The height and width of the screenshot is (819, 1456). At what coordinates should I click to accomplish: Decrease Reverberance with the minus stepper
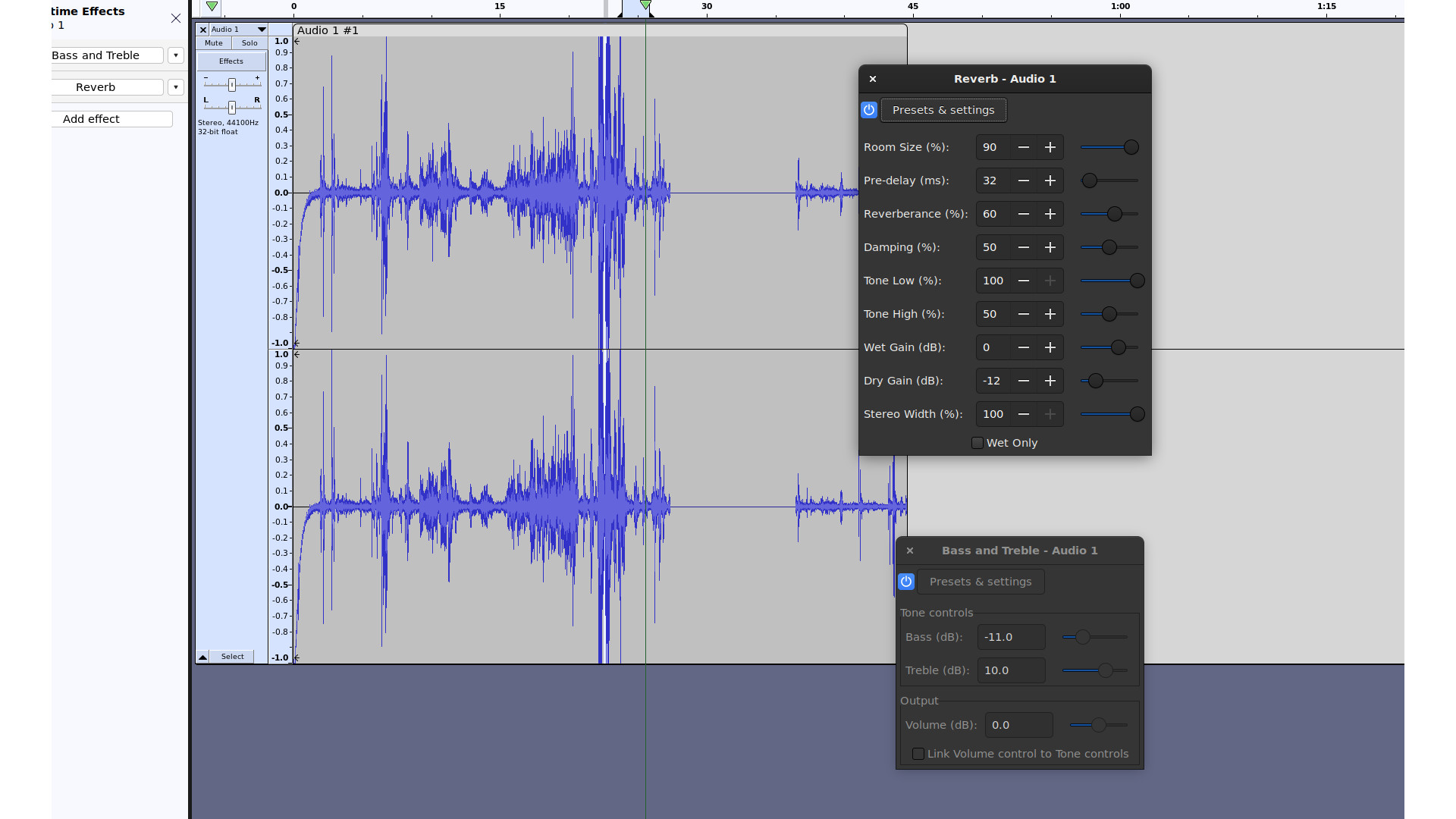click(x=1024, y=214)
